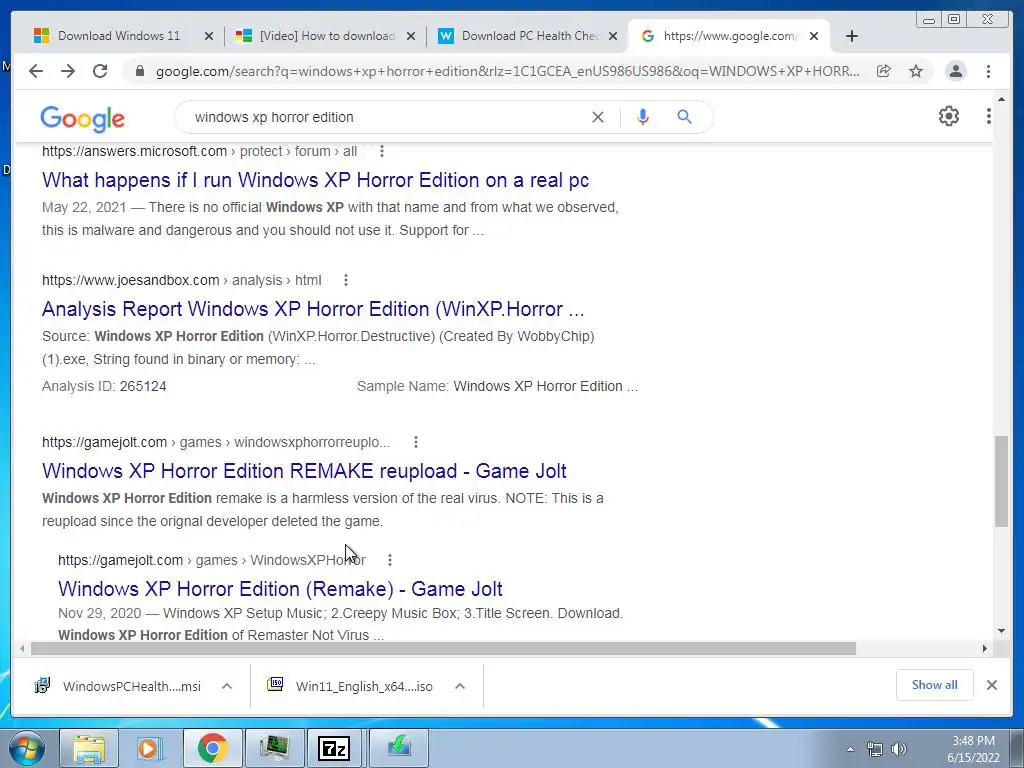
Task: Expand options for WindowsPCHealth msi download
Action: click(x=227, y=686)
